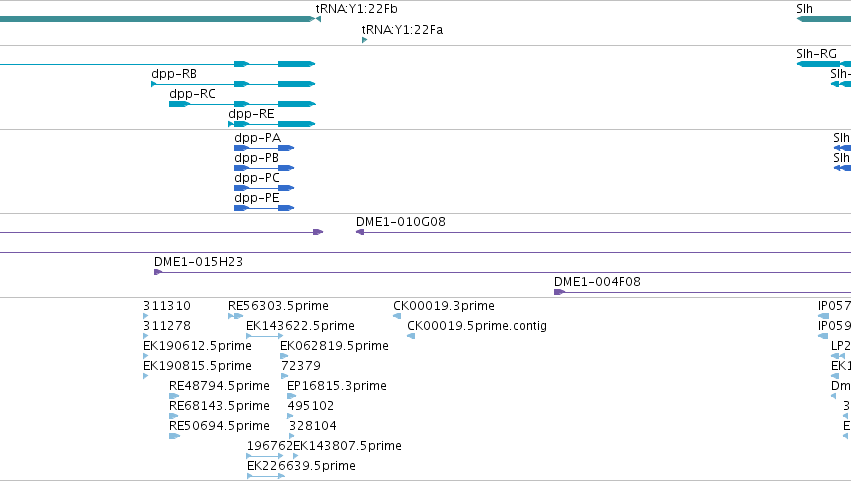Viewport: 851px width, 481px height.
Task: Click the dpp-PC protein label
Action: click(257, 178)
